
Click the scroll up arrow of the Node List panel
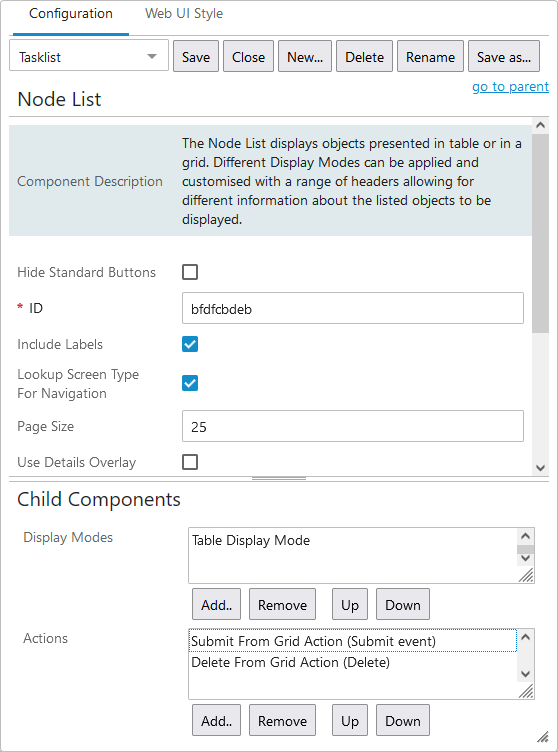coord(540,125)
